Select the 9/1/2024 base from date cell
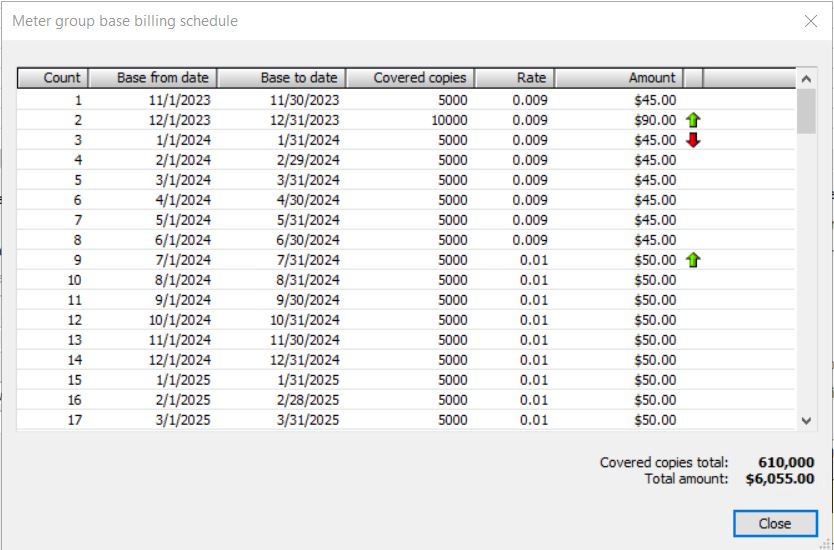Screen dimensions: 834x550 click(x=184, y=300)
